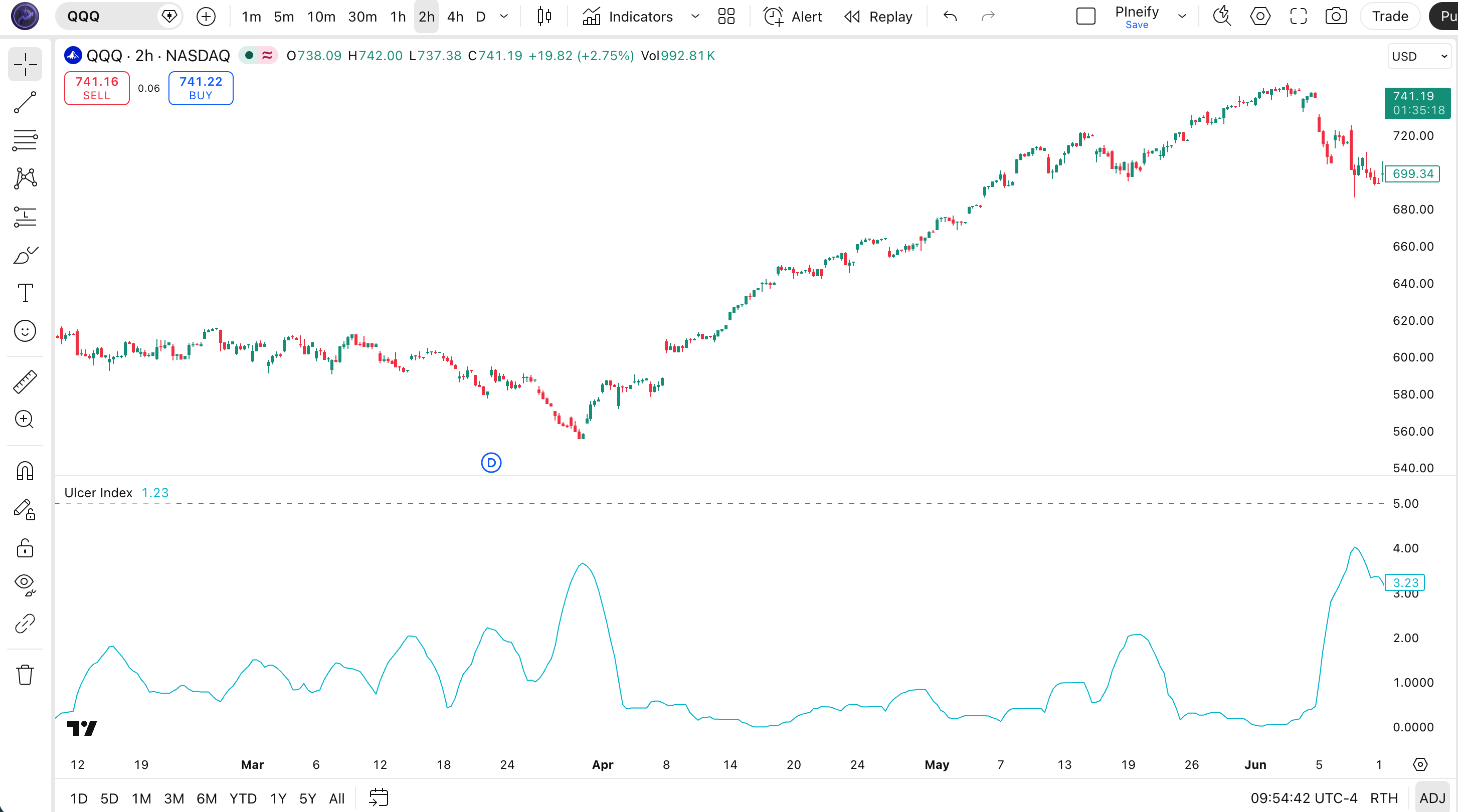Toggle the RTH session setting
The width and height of the screenshot is (1458, 812).
(1384, 798)
